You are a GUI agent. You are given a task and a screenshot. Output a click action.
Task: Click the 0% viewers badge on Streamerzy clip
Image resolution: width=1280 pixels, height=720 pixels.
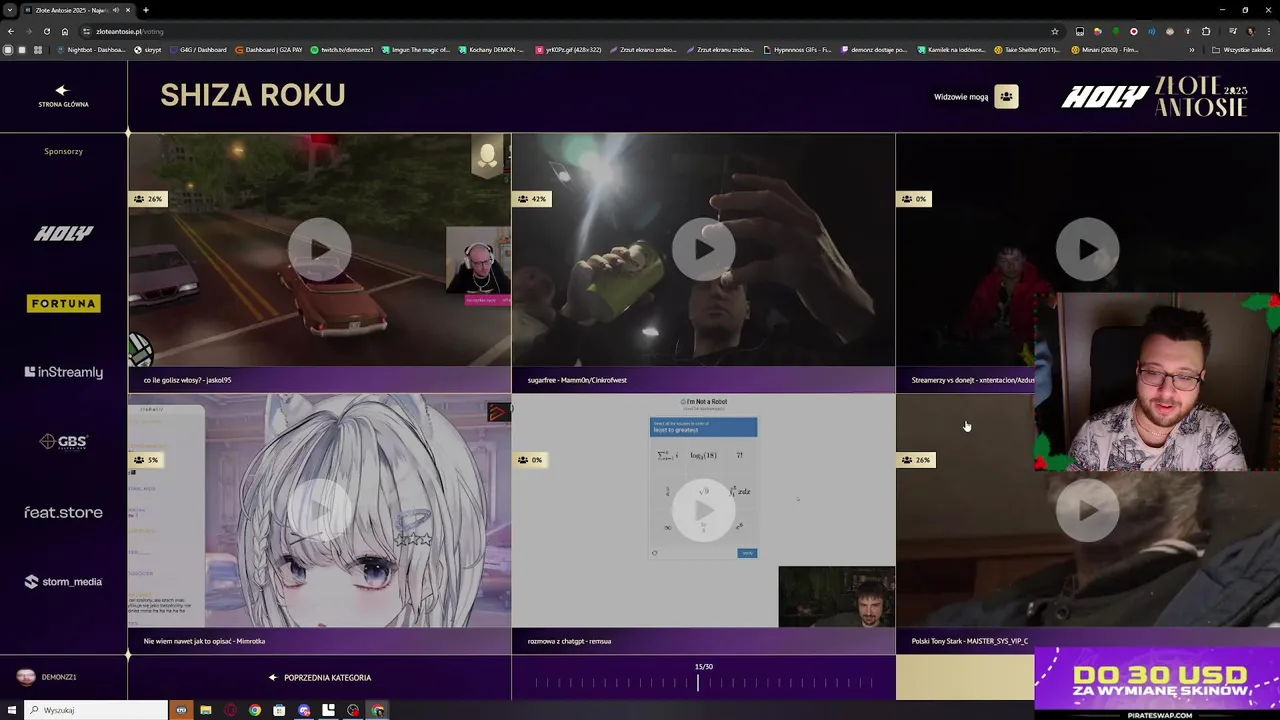914,199
